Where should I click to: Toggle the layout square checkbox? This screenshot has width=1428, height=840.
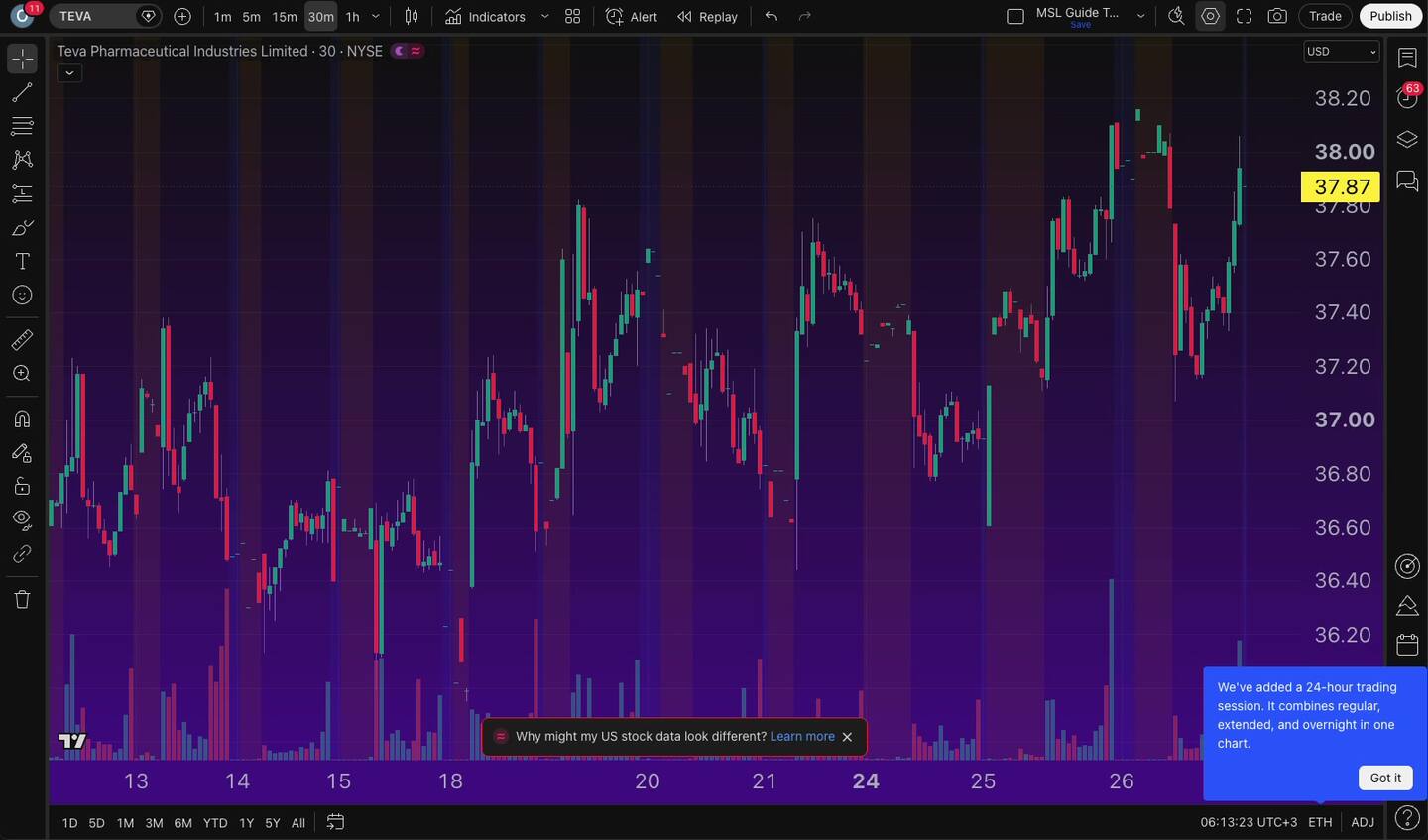1015,16
